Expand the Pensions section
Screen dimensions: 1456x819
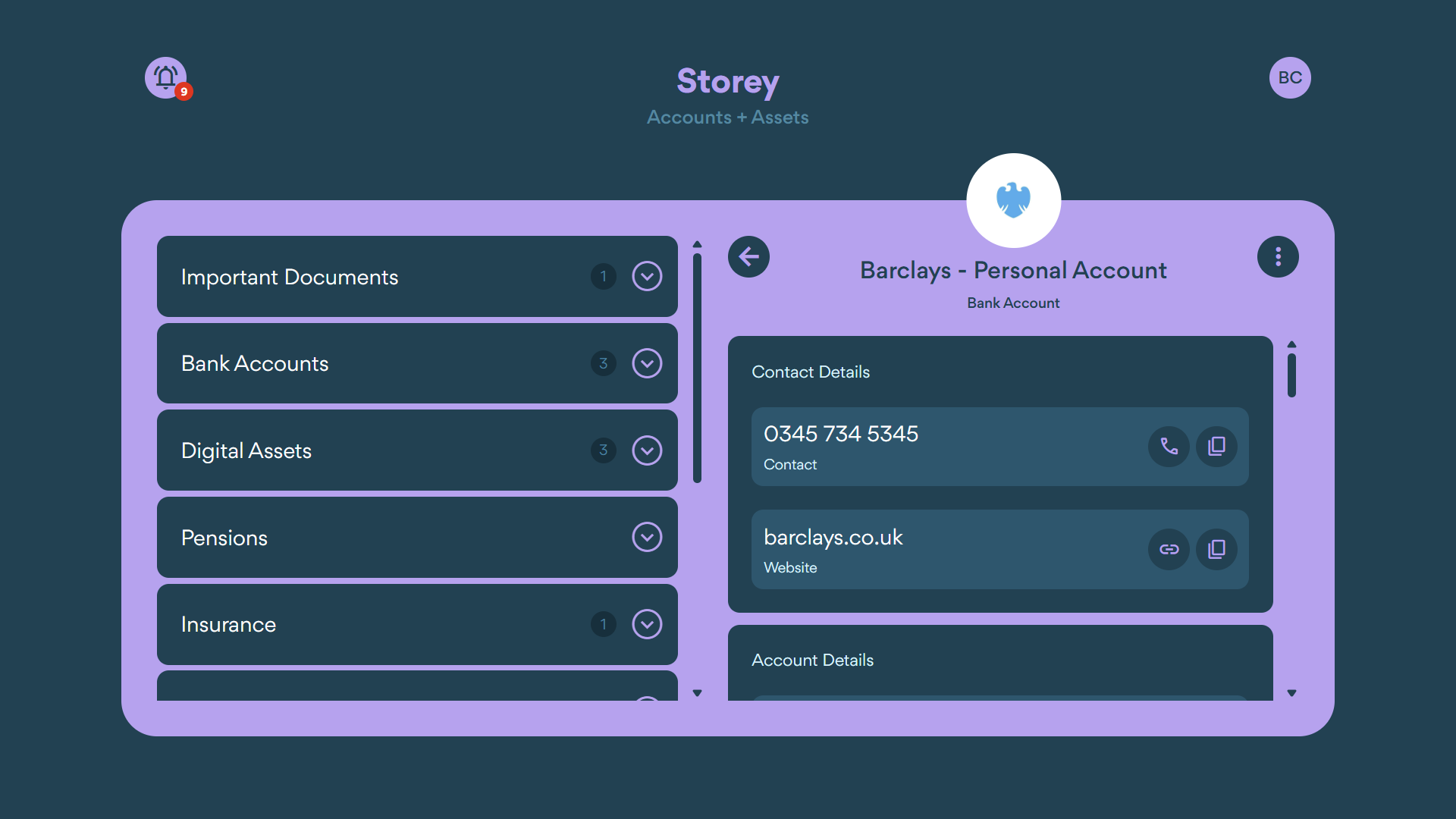point(647,537)
